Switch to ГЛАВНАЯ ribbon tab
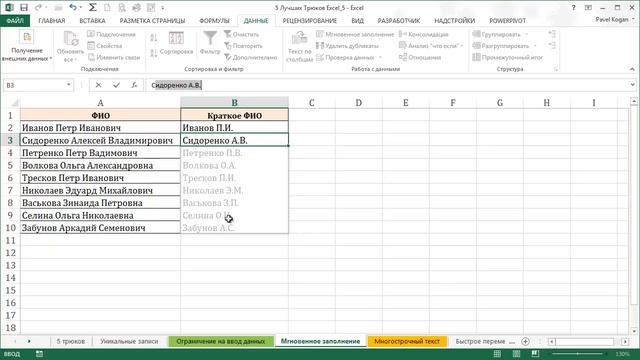This screenshot has width=640, height=360. pos(52,20)
